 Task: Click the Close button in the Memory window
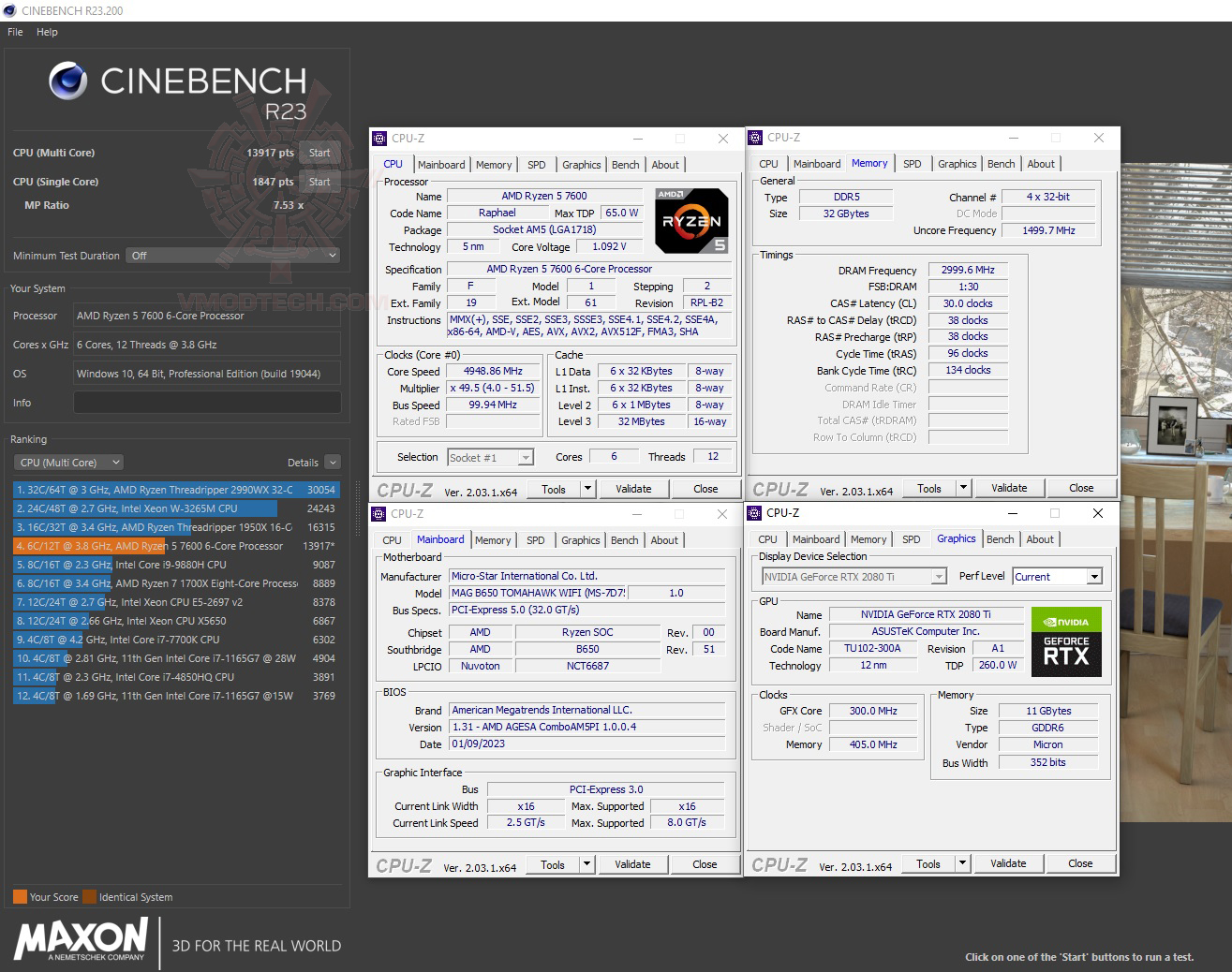1081,488
